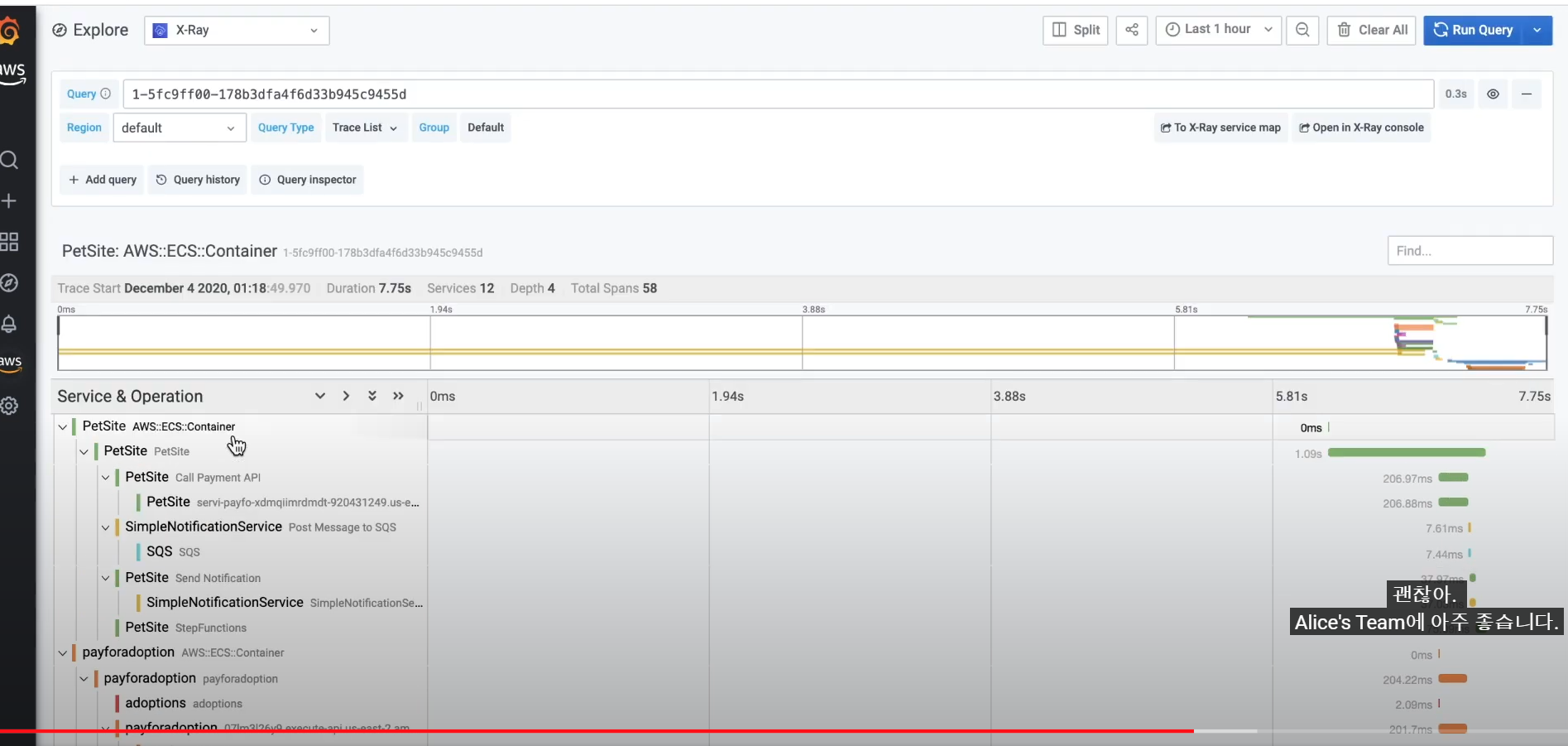Open the Region default dropdown

coord(179,128)
